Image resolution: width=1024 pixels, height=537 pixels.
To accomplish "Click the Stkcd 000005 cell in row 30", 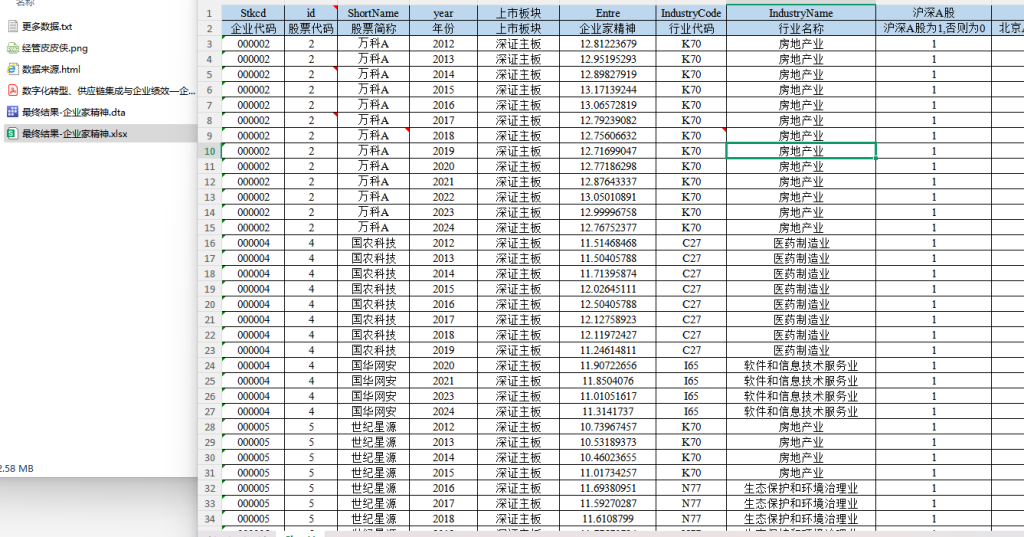I will [x=253, y=457].
